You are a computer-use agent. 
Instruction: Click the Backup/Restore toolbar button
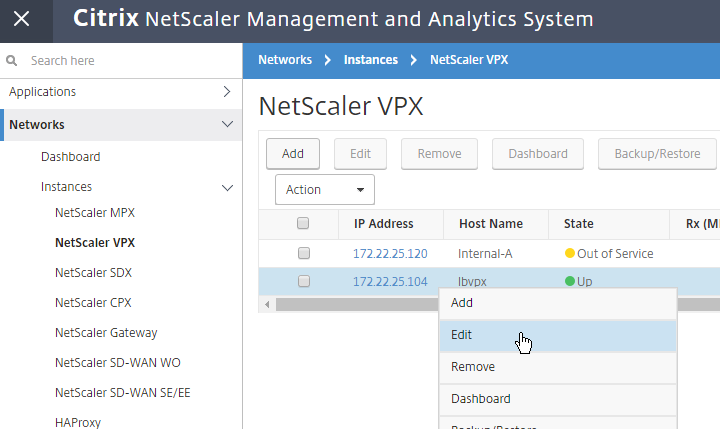click(x=657, y=154)
